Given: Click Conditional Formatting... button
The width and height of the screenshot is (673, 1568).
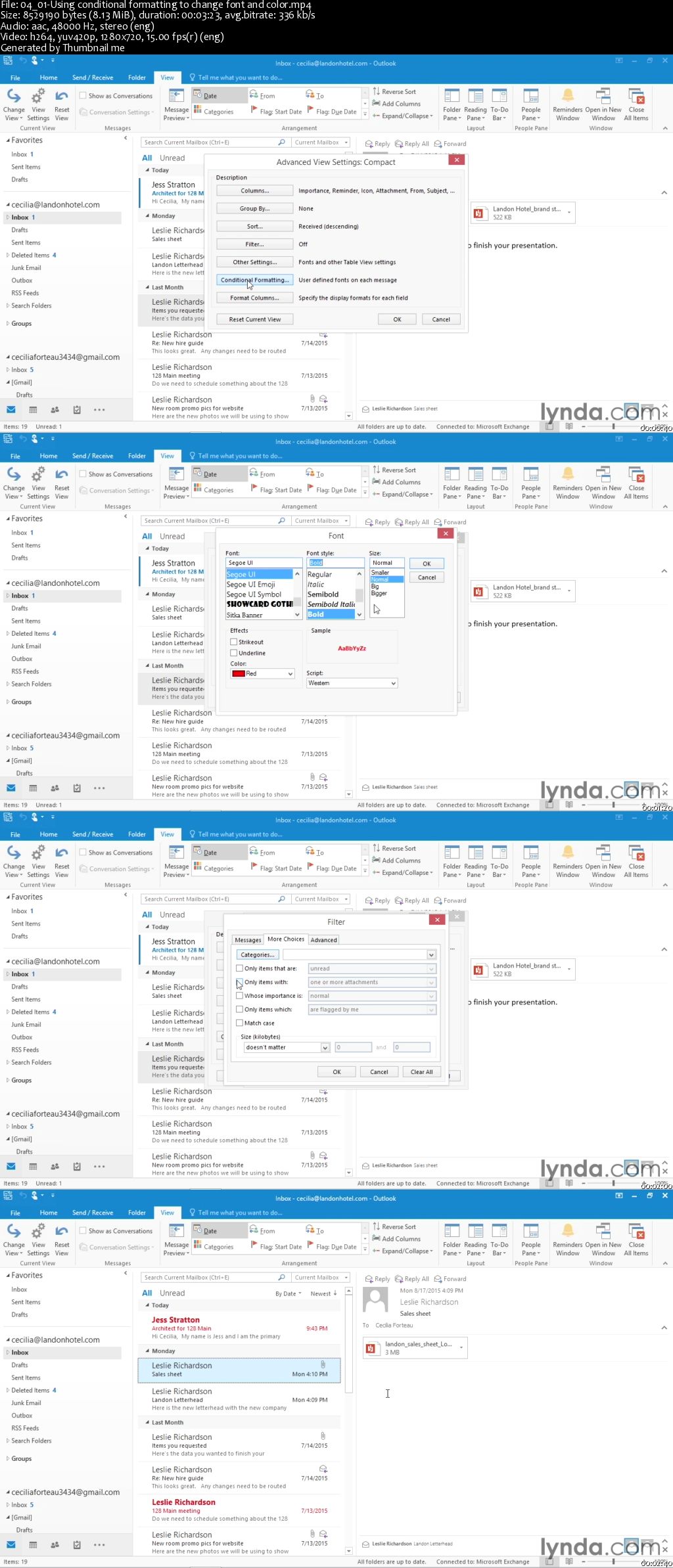Looking at the screenshot, I should pos(255,280).
